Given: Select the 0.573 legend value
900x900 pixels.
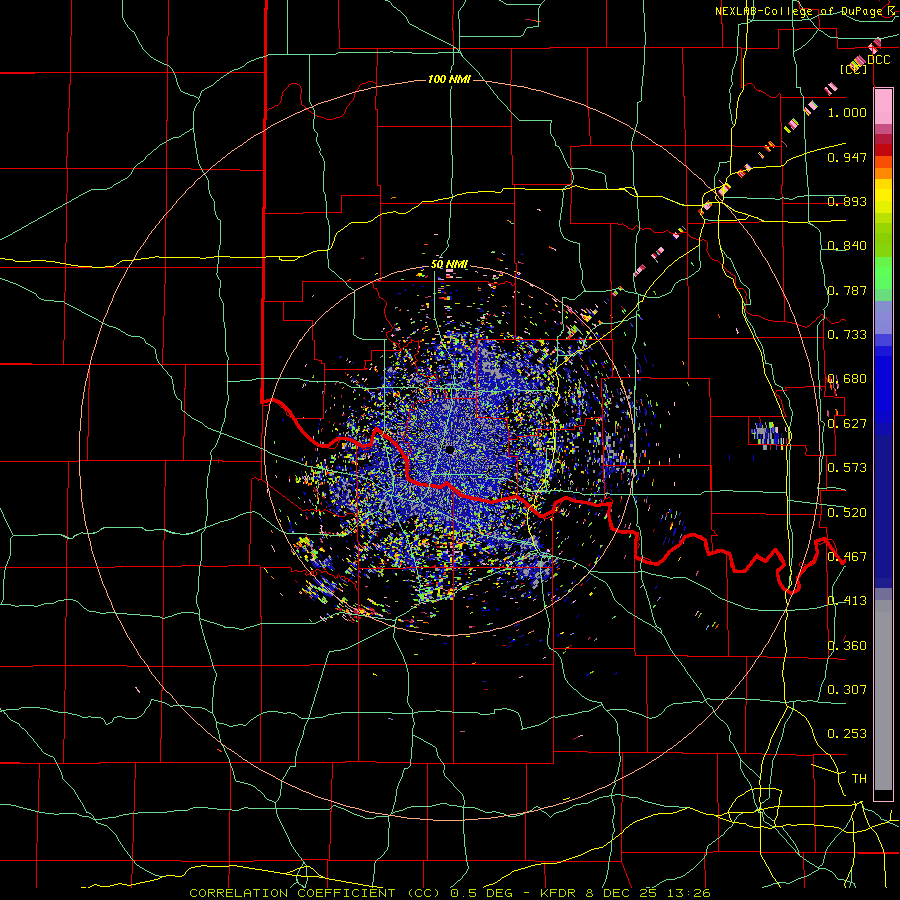Looking at the screenshot, I should (x=847, y=467).
